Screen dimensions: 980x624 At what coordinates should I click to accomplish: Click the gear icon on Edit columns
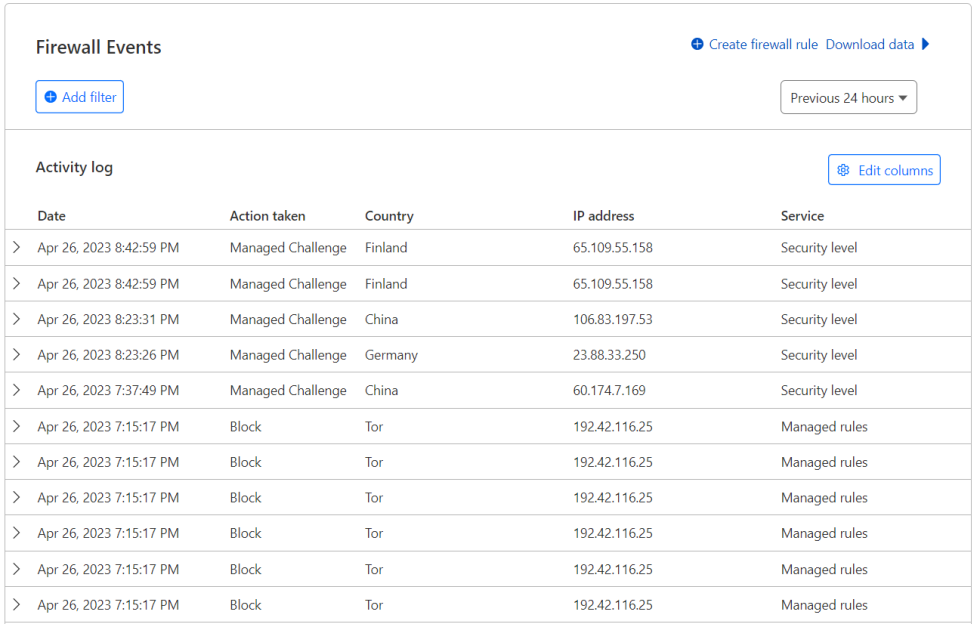844,169
